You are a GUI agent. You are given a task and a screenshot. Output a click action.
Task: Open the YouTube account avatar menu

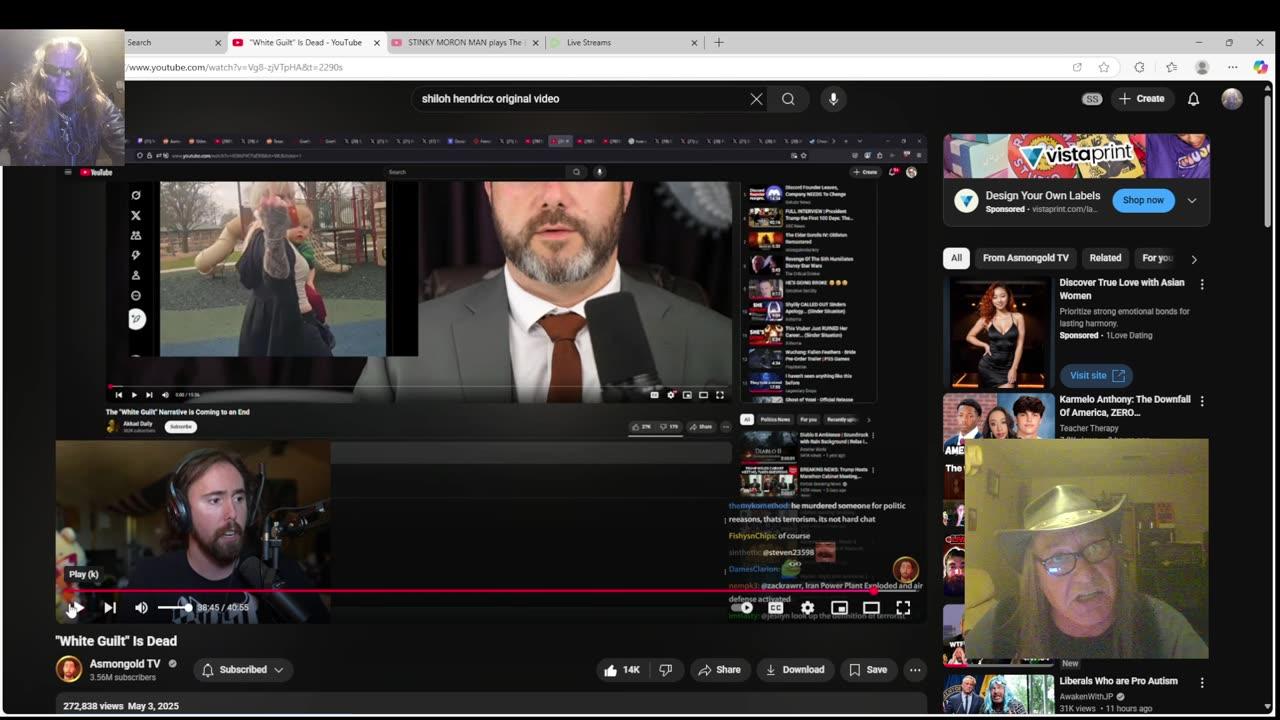pos(1232,99)
